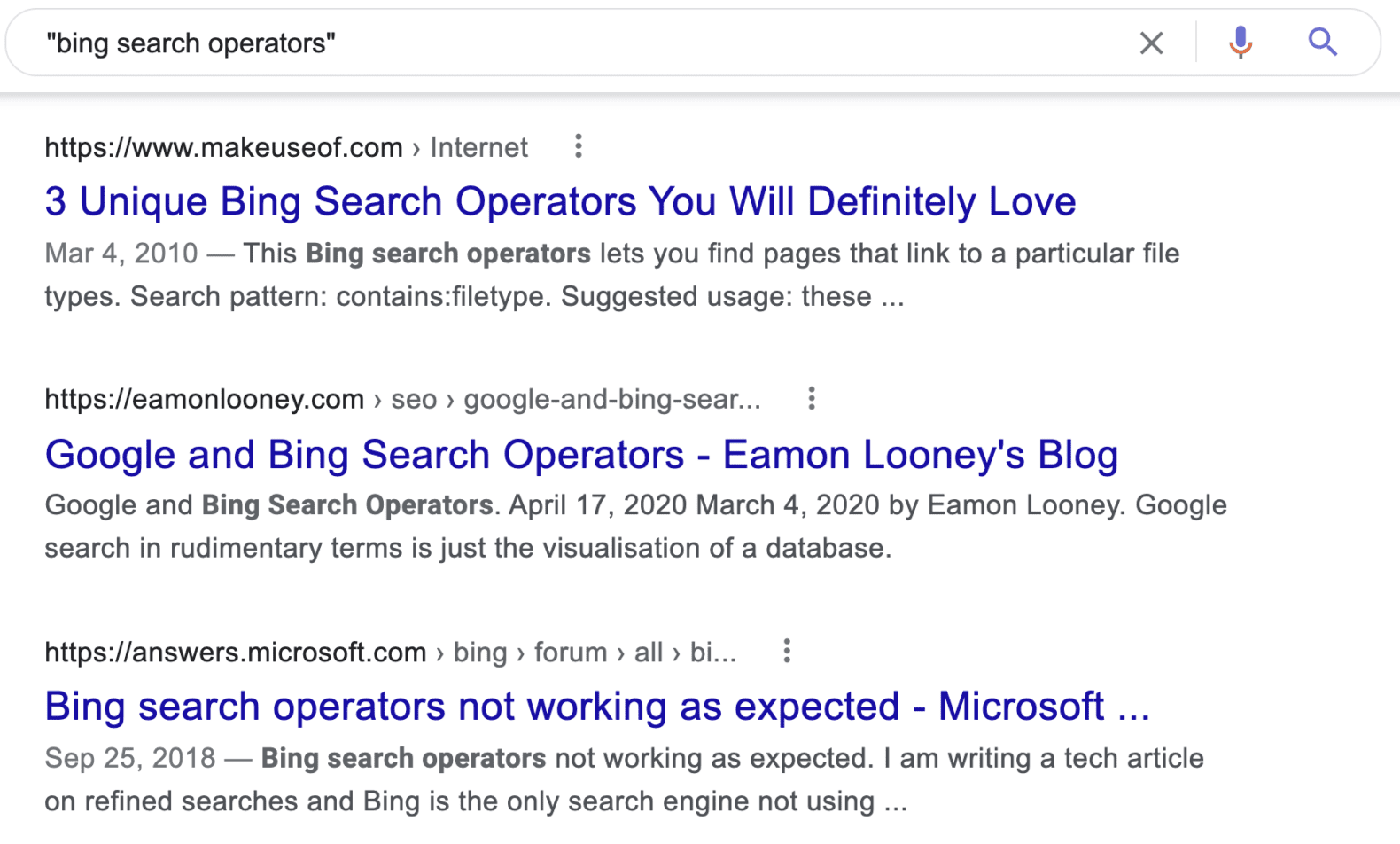
Task: Click the 'forum' breadcrumb on the Microsoft result
Action: click(571, 653)
